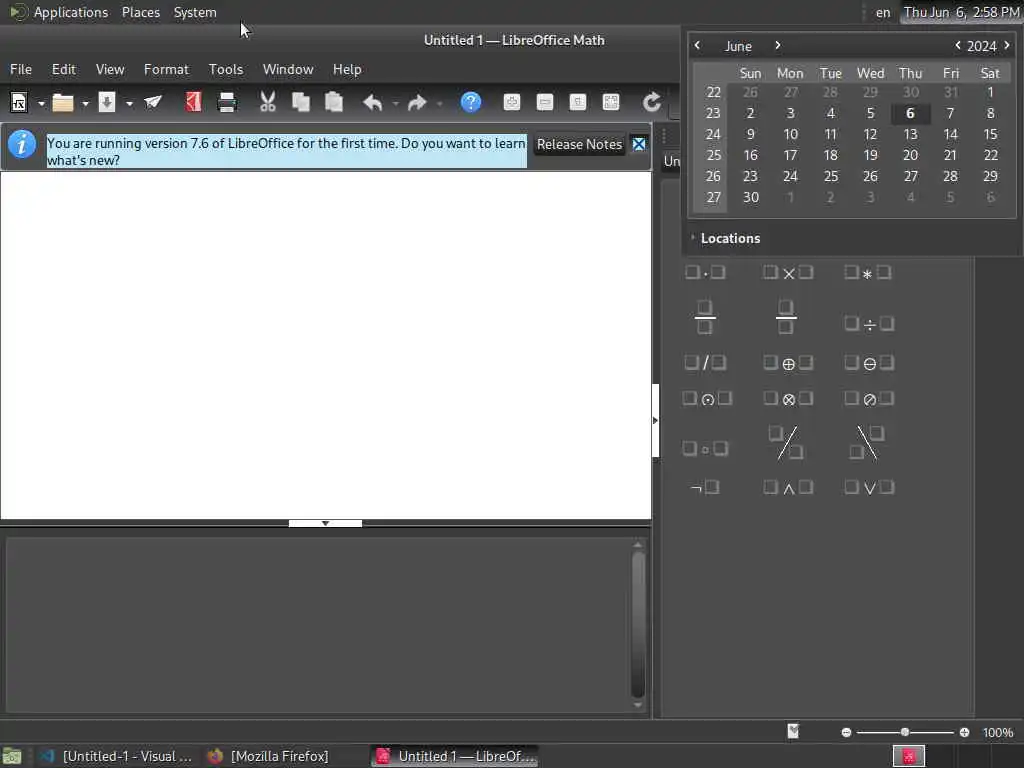Click the Zoom Out toolbar icon
This screenshot has height=768, width=1024.
point(545,102)
